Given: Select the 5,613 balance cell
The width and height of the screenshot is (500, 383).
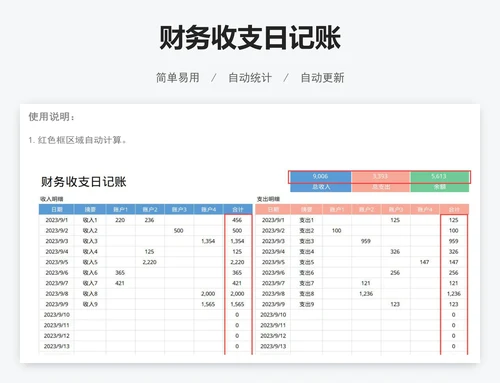Looking at the screenshot, I should [439, 176].
